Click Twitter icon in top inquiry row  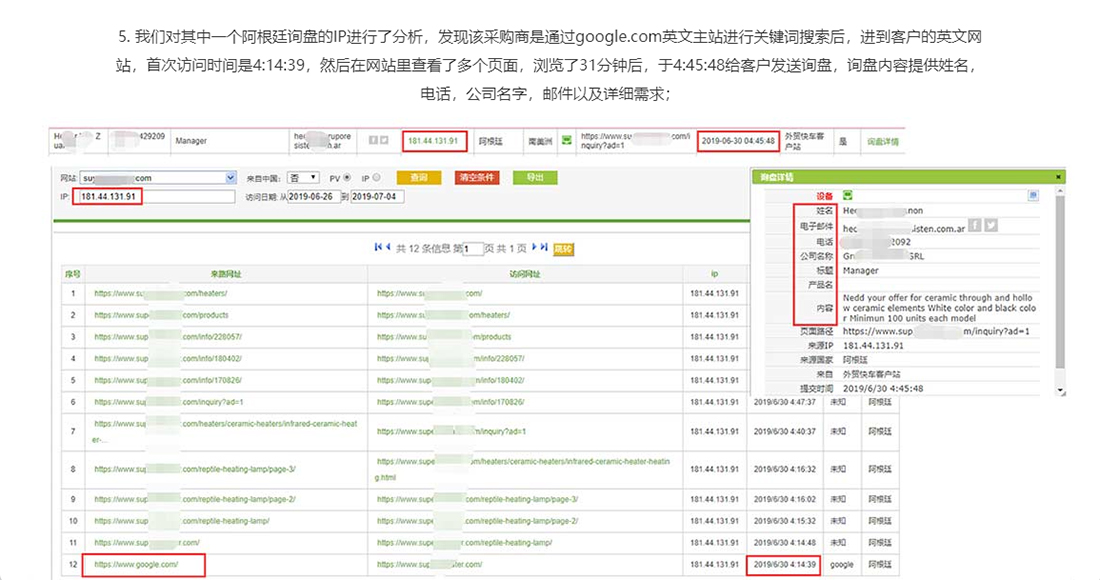385,141
